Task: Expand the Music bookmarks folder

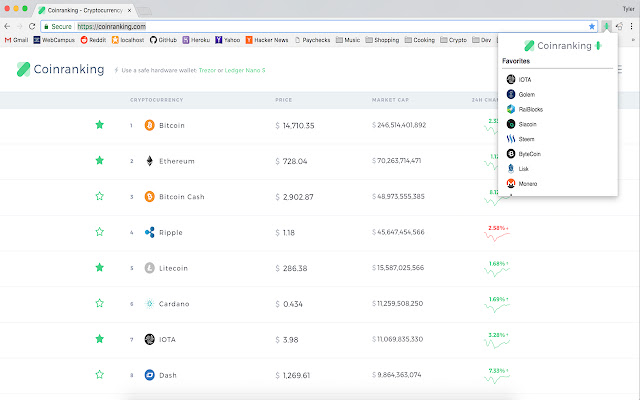Action: (348, 40)
